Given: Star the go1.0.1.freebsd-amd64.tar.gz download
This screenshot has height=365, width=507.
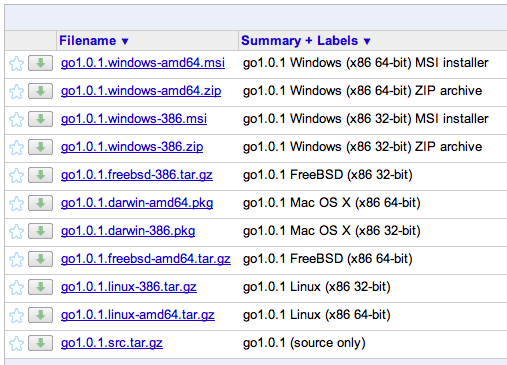Looking at the screenshot, I should [16, 259].
